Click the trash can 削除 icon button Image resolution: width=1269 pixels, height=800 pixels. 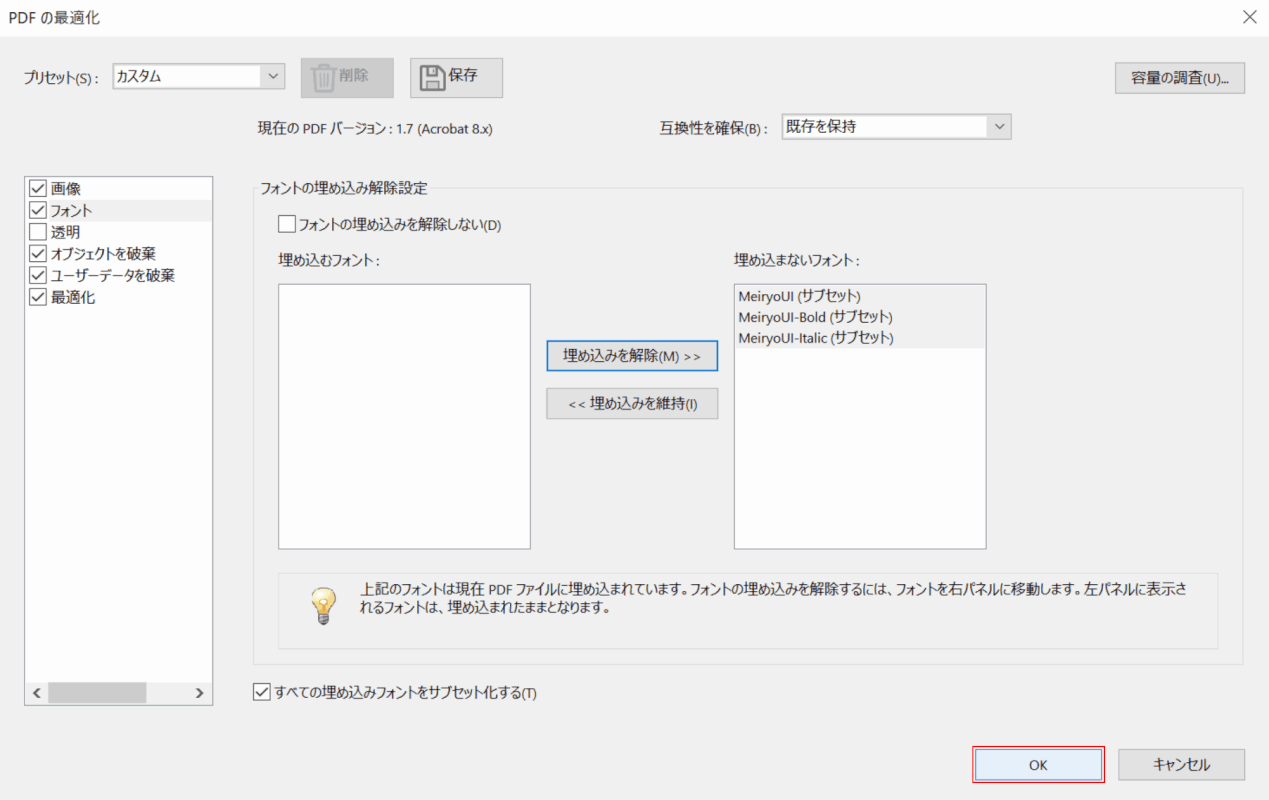point(347,77)
